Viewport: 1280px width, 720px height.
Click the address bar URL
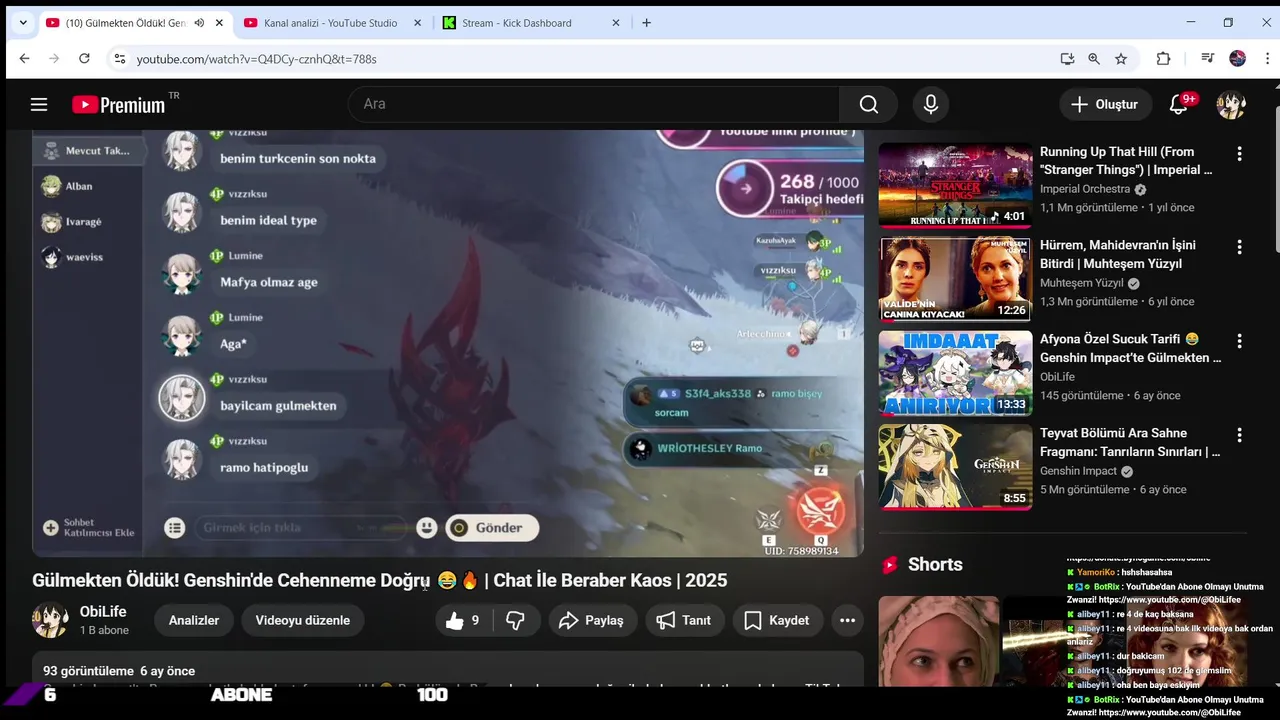tap(257, 59)
